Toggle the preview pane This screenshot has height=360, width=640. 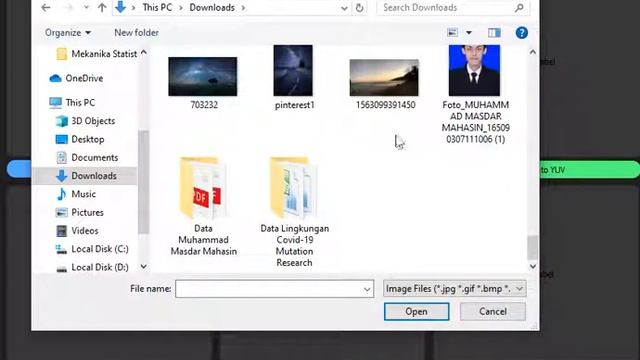tap(494, 33)
